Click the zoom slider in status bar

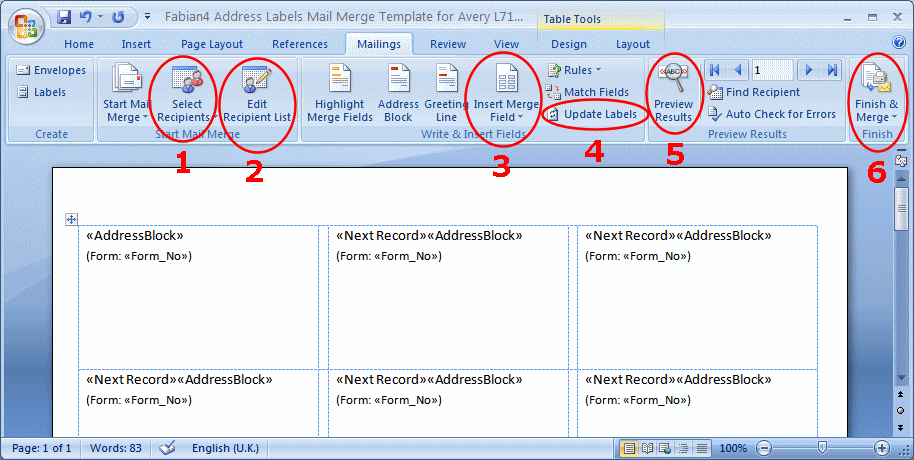tap(821, 448)
